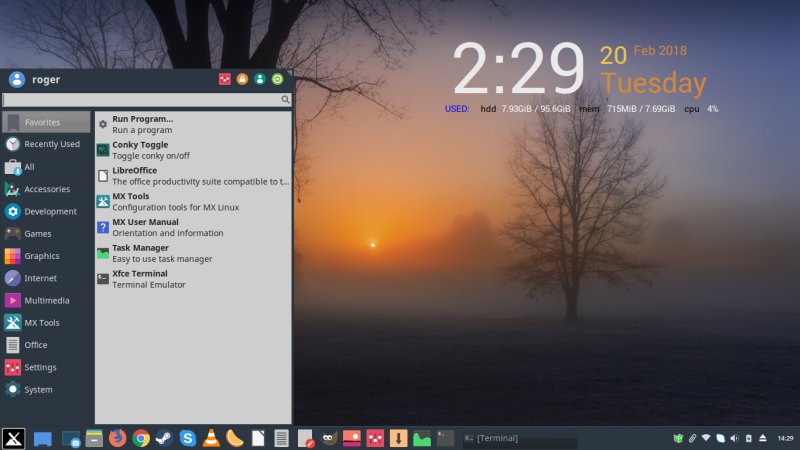The width and height of the screenshot is (800, 450).
Task: Click the orange Lock Screen button
Action: 242,79
